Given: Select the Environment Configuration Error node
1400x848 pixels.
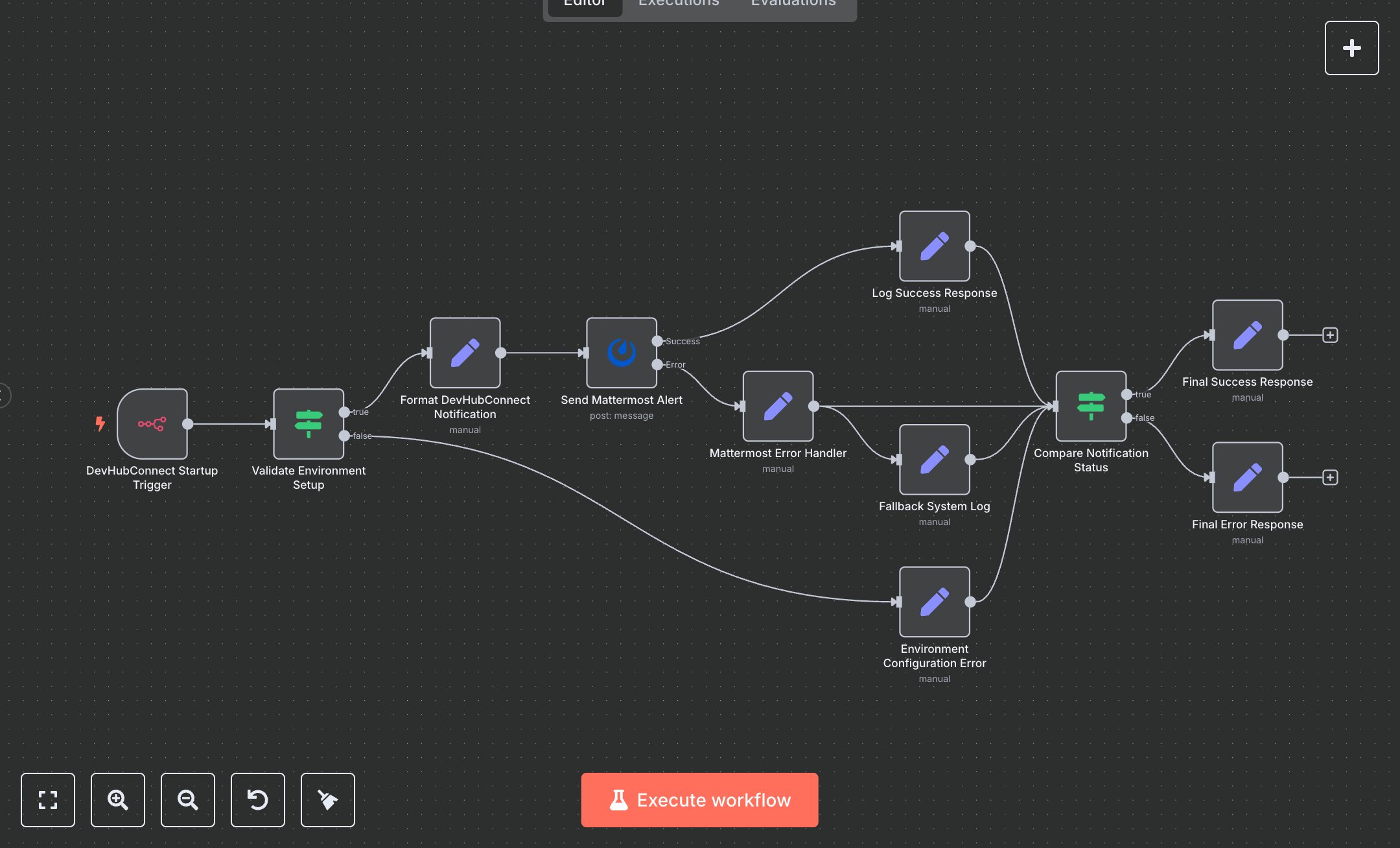Looking at the screenshot, I should [933, 601].
